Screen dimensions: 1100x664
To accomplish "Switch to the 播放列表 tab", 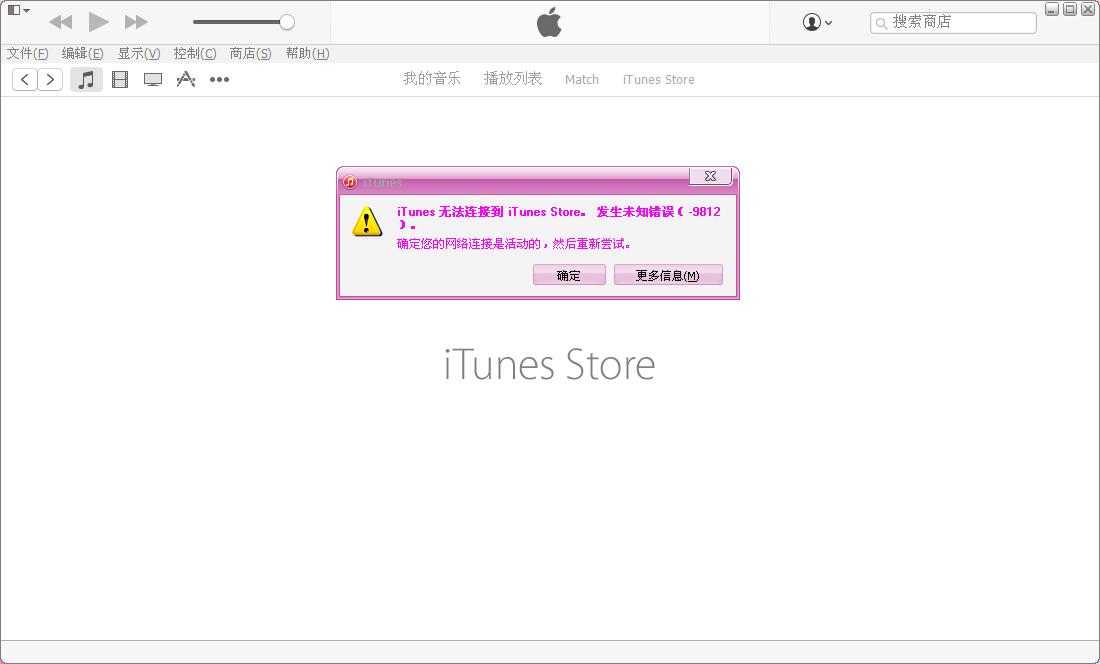I will click(513, 79).
